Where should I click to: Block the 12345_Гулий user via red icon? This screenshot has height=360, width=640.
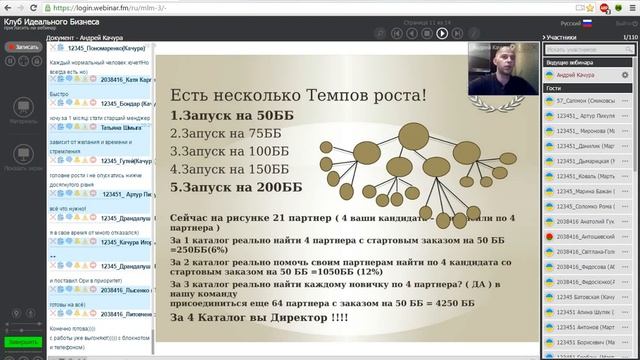point(93,160)
